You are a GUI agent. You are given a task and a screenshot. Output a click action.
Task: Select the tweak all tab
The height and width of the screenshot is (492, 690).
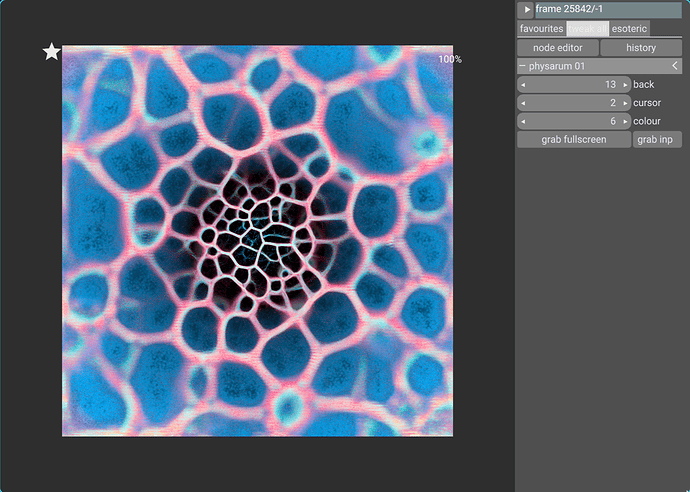coord(587,29)
